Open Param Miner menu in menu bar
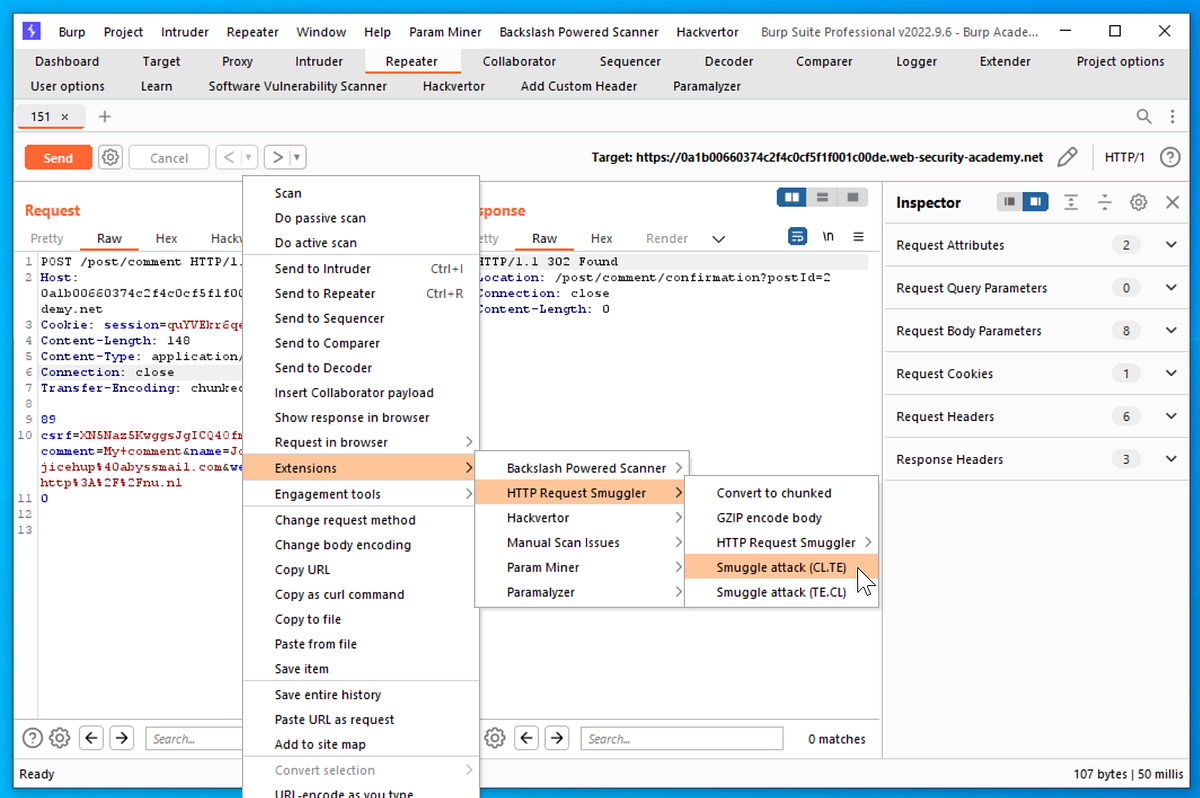Viewport: 1200px width, 798px height. tap(445, 32)
